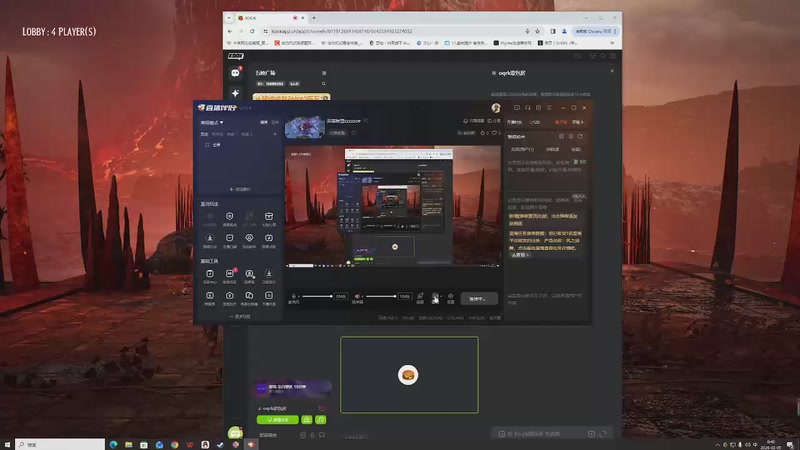Click the microphone icon beside the mic volume slider
The height and width of the screenshot is (450, 800).
pos(293,296)
